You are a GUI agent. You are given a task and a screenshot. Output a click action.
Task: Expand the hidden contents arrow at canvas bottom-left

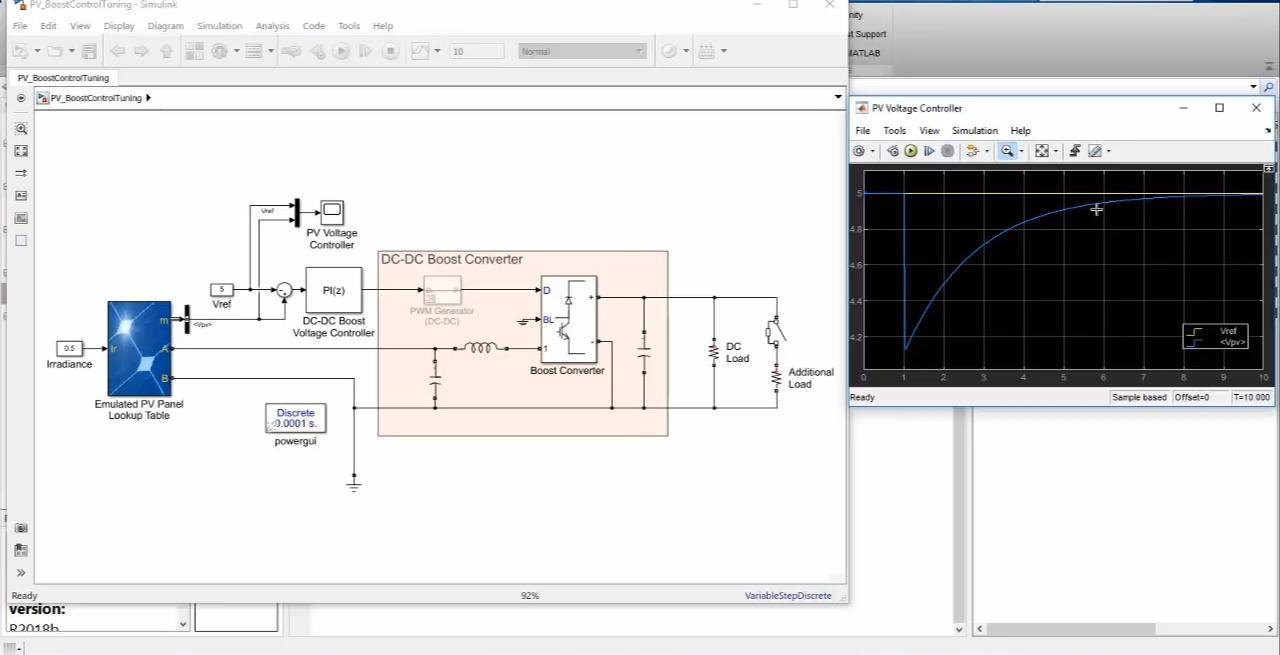tap(21, 572)
